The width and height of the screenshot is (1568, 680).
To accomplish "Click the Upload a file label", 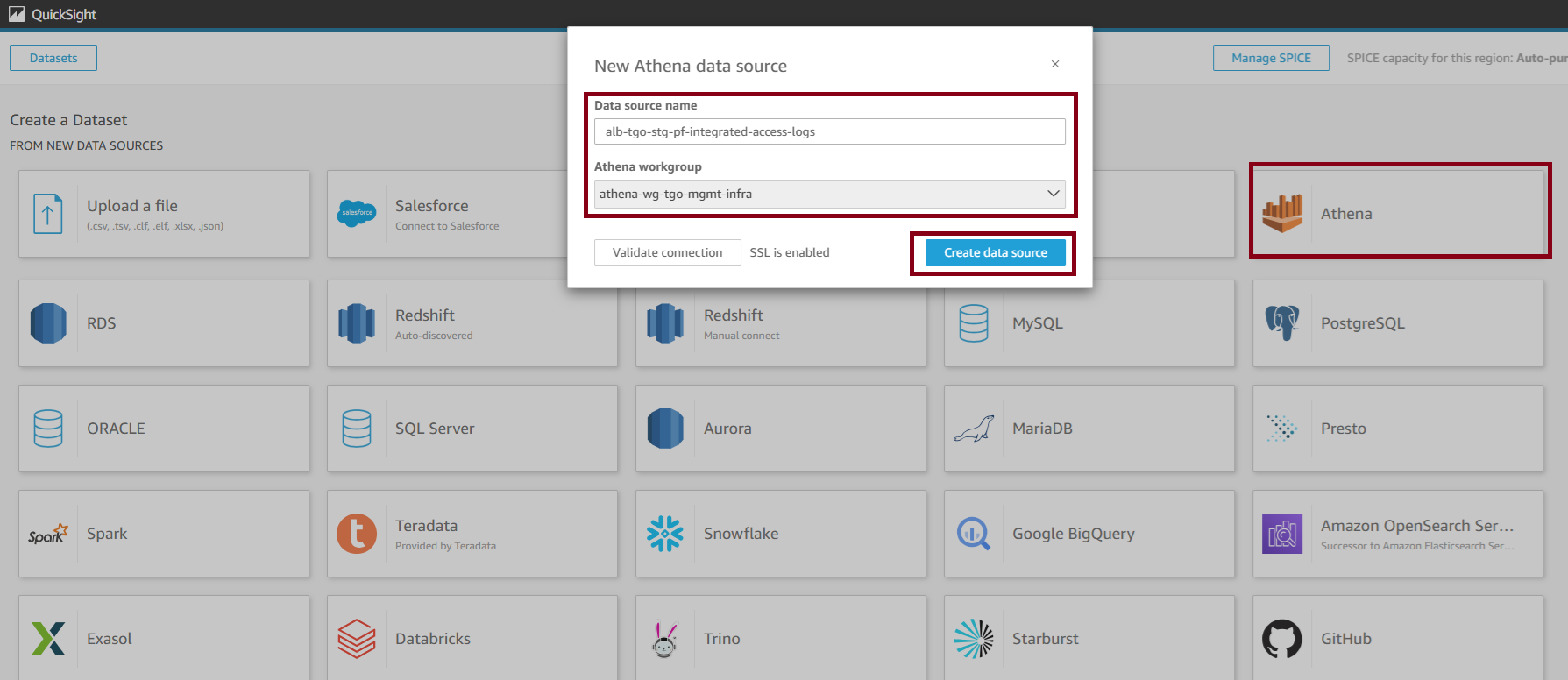I will [132, 206].
